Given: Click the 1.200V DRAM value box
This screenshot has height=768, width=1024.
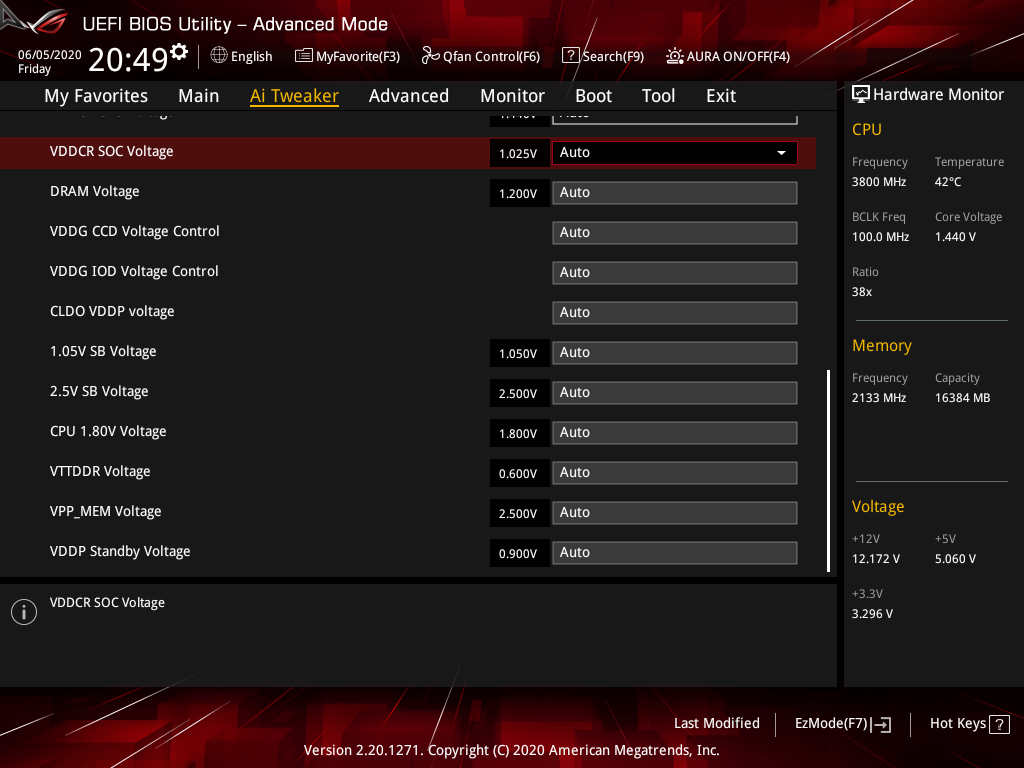Looking at the screenshot, I should click(x=519, y=193).
